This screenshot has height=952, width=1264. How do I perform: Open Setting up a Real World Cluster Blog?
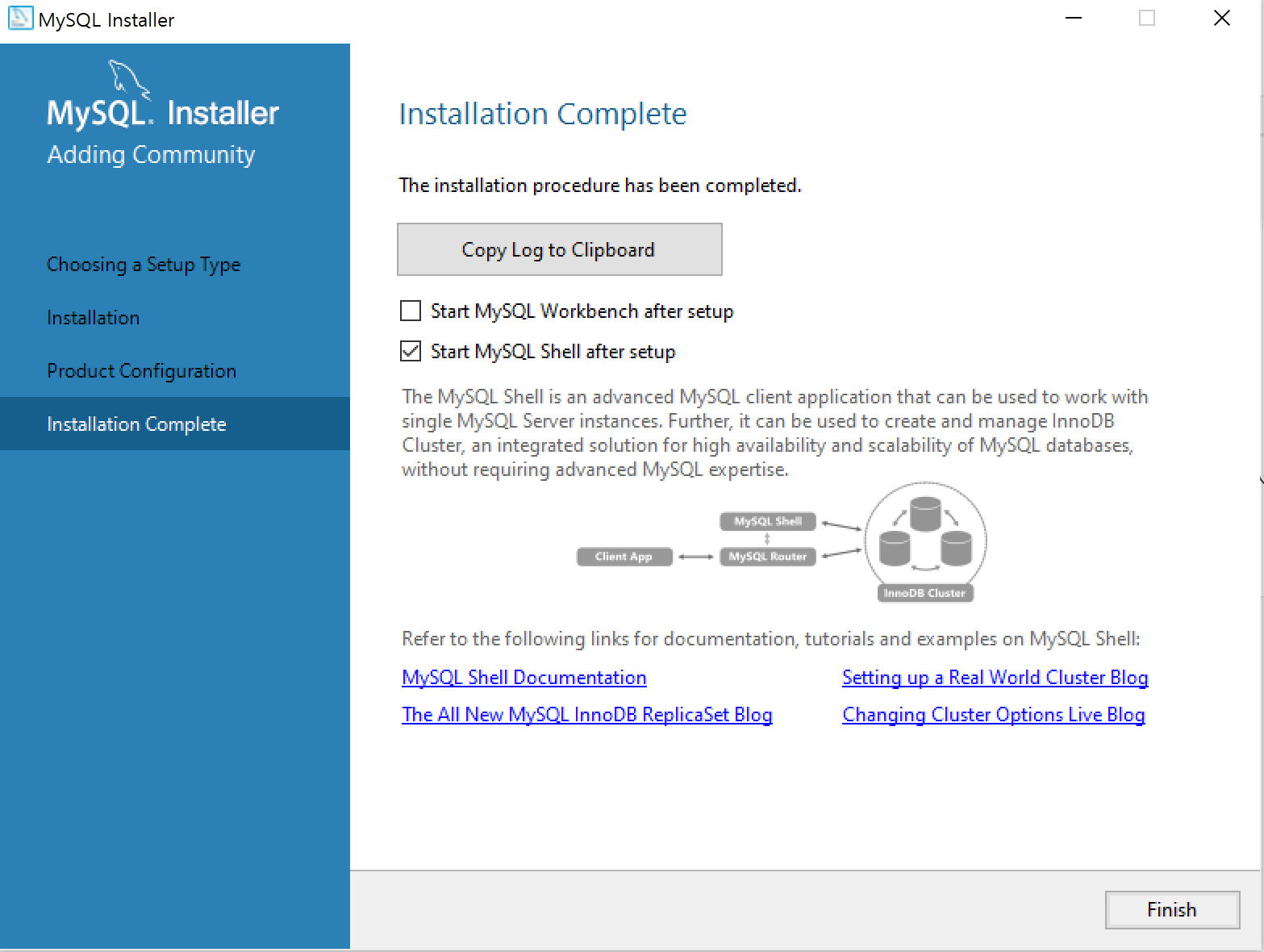[x=995, y=678]
